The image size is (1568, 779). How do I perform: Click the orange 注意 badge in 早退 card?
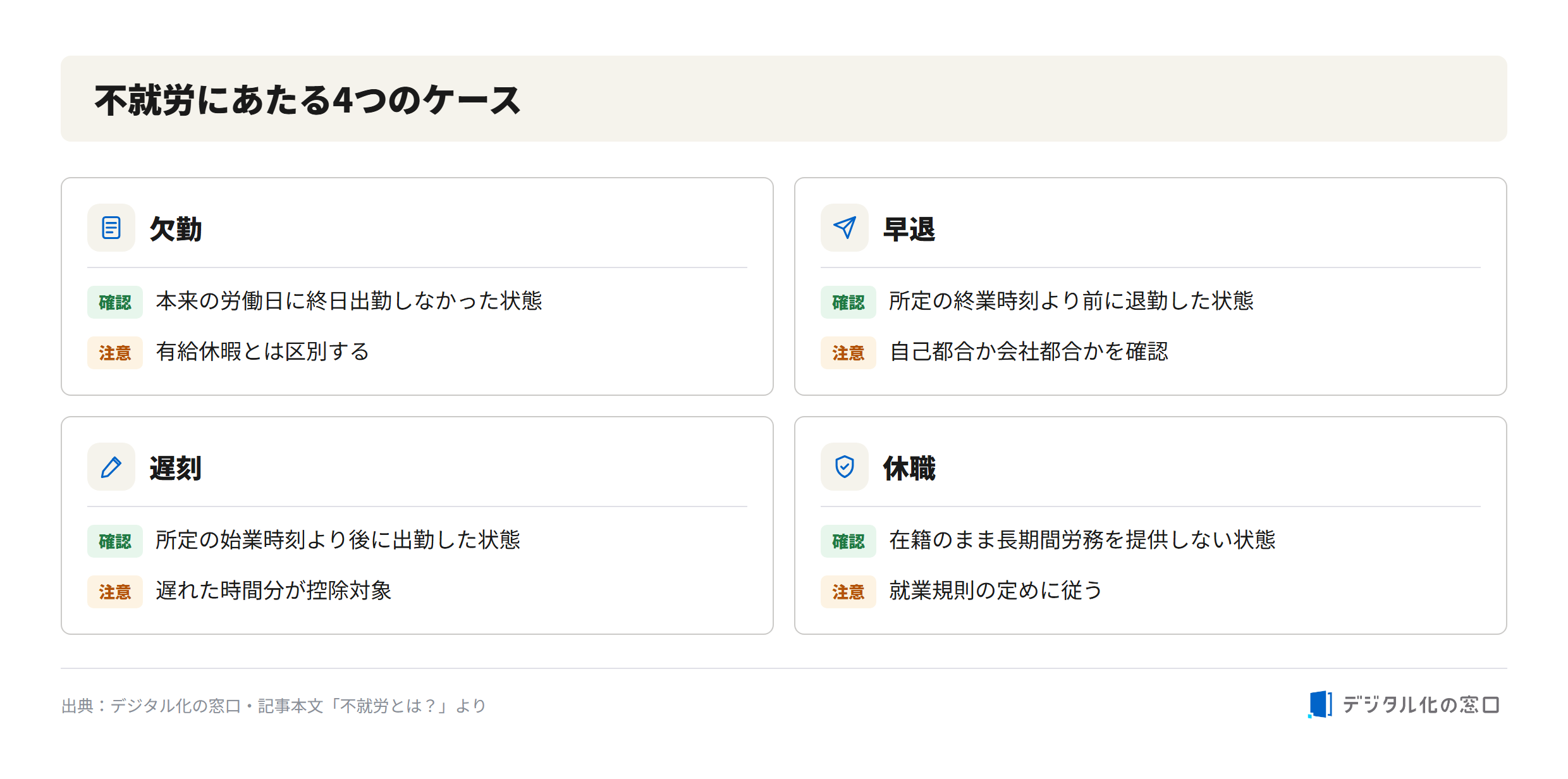tap(848, 353)
